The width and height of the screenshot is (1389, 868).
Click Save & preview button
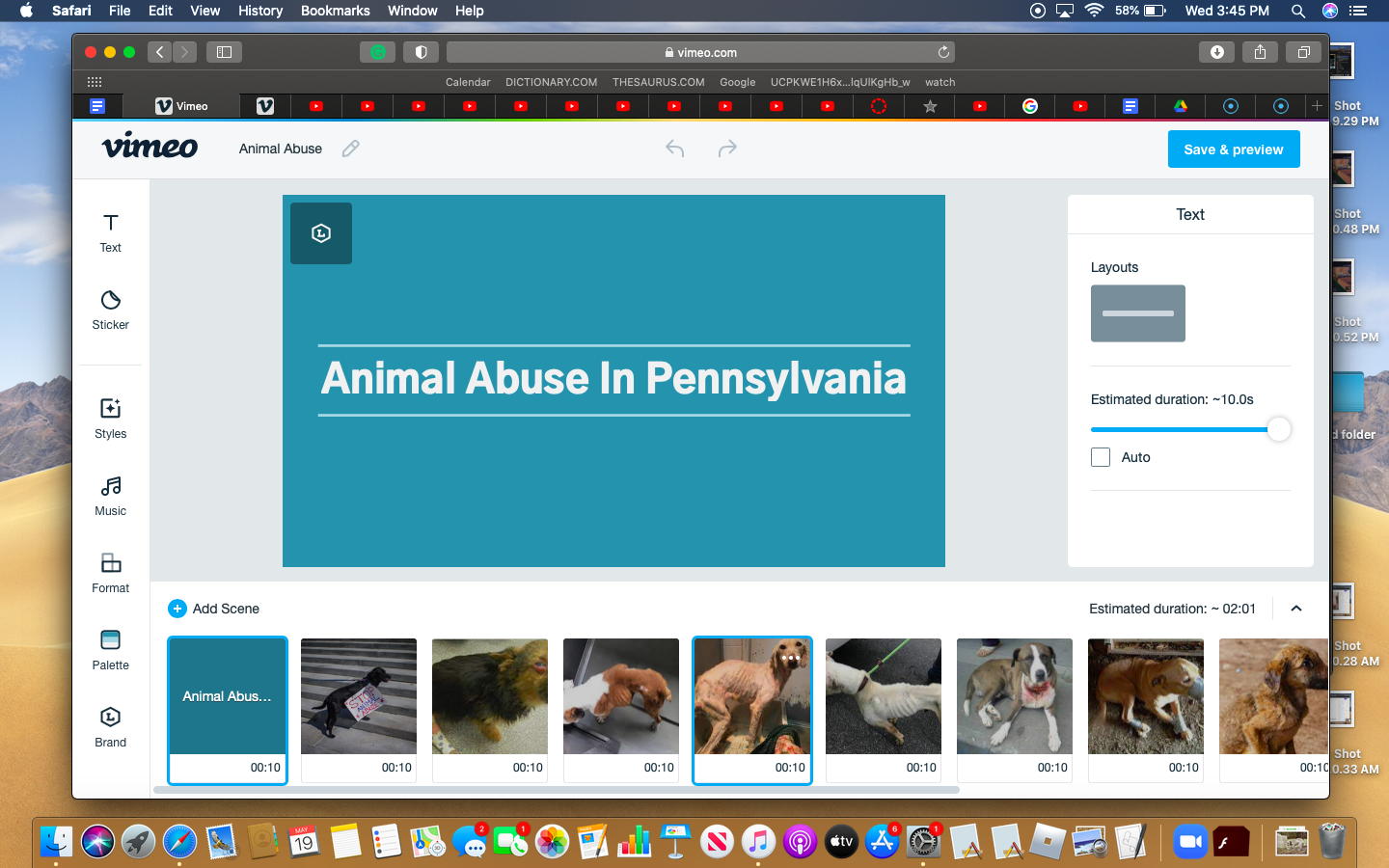(1233, 149)
